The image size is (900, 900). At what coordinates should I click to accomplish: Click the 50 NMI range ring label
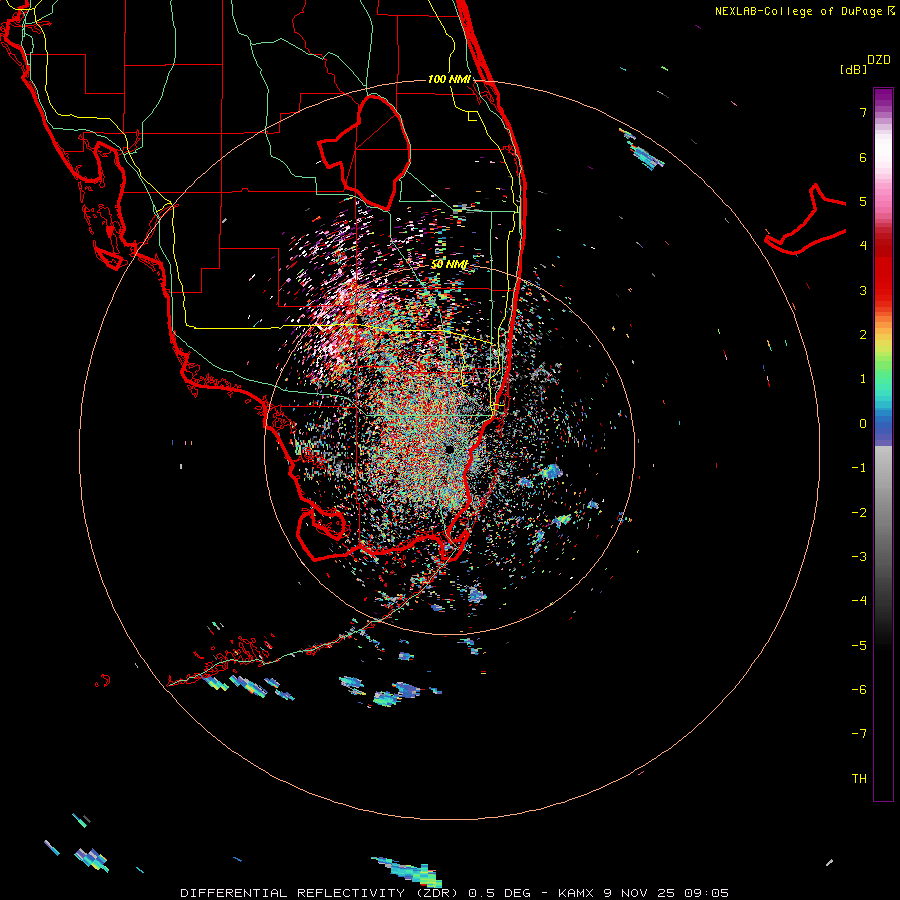(449, 264)
